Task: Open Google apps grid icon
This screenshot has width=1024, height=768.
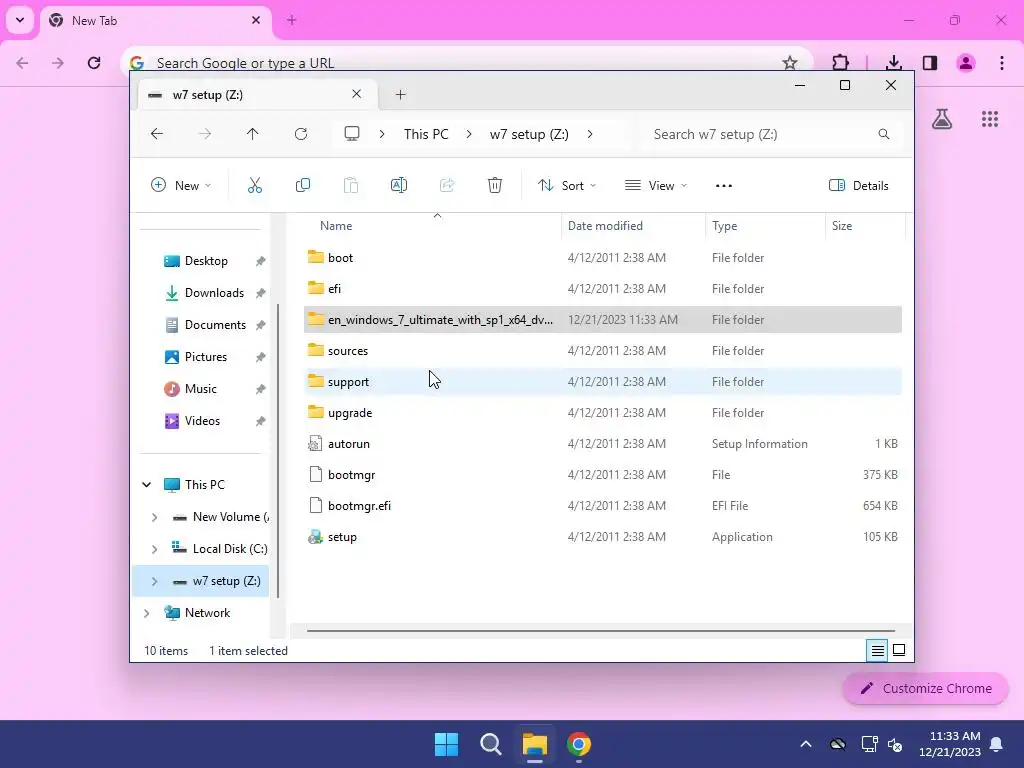Action: 990,119
